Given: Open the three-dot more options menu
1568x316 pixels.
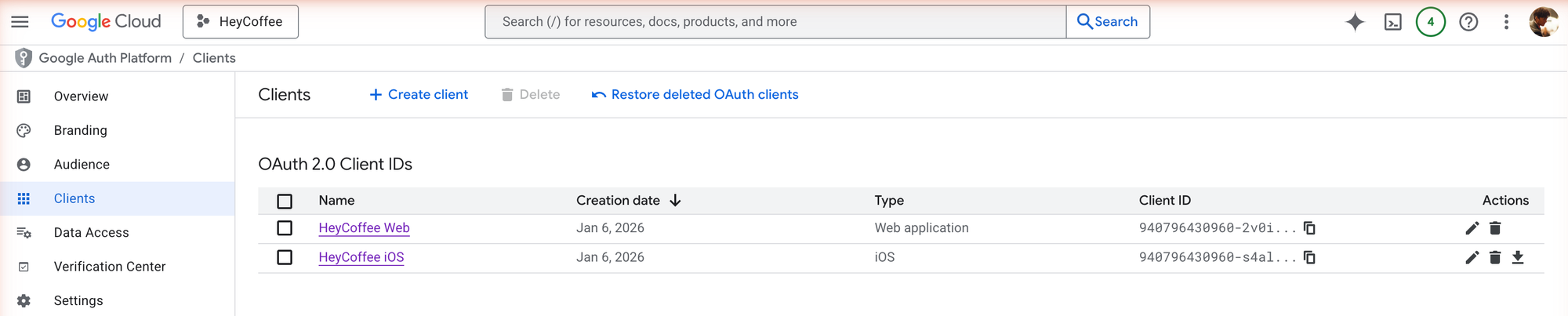Looking at the screenshot, I should [x=1506, y=22].
